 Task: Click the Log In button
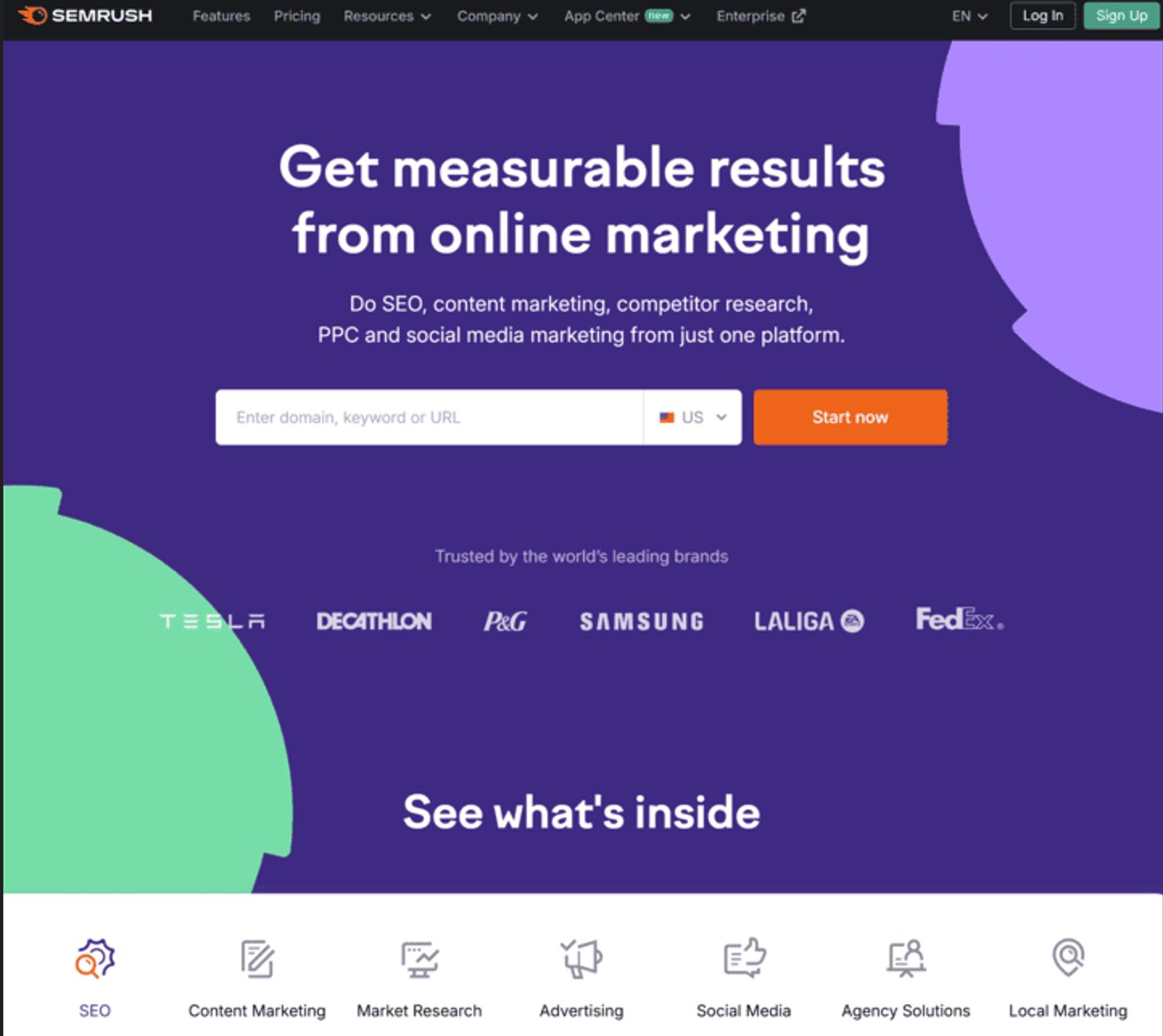point(1043,16)
